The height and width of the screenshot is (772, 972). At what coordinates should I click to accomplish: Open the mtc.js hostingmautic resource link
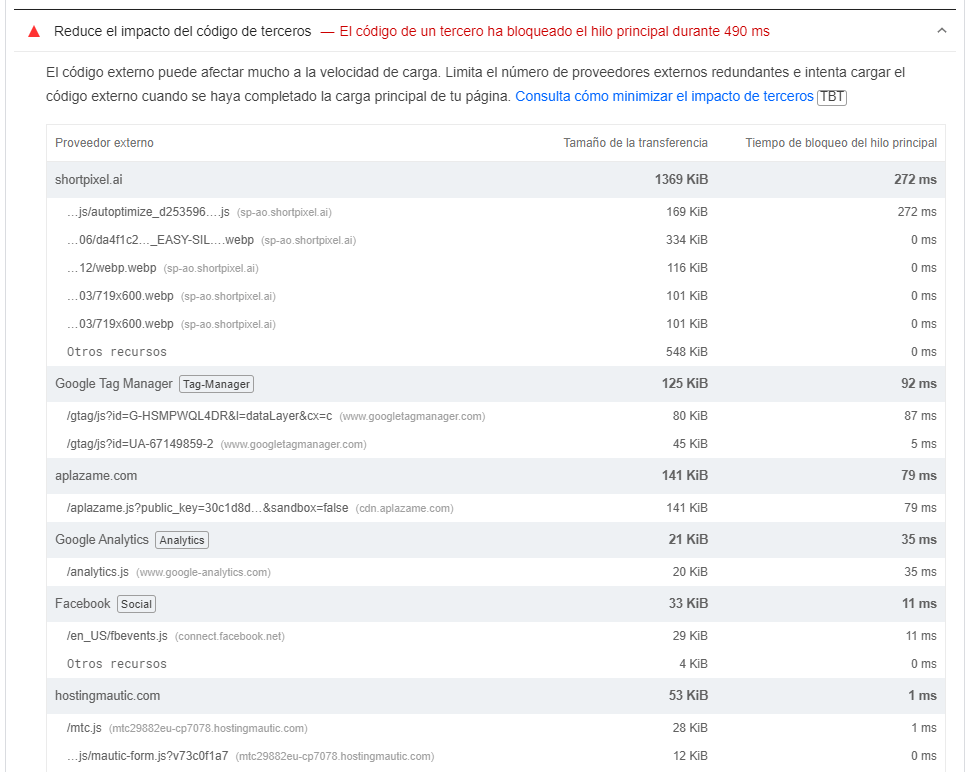[84, 728]
